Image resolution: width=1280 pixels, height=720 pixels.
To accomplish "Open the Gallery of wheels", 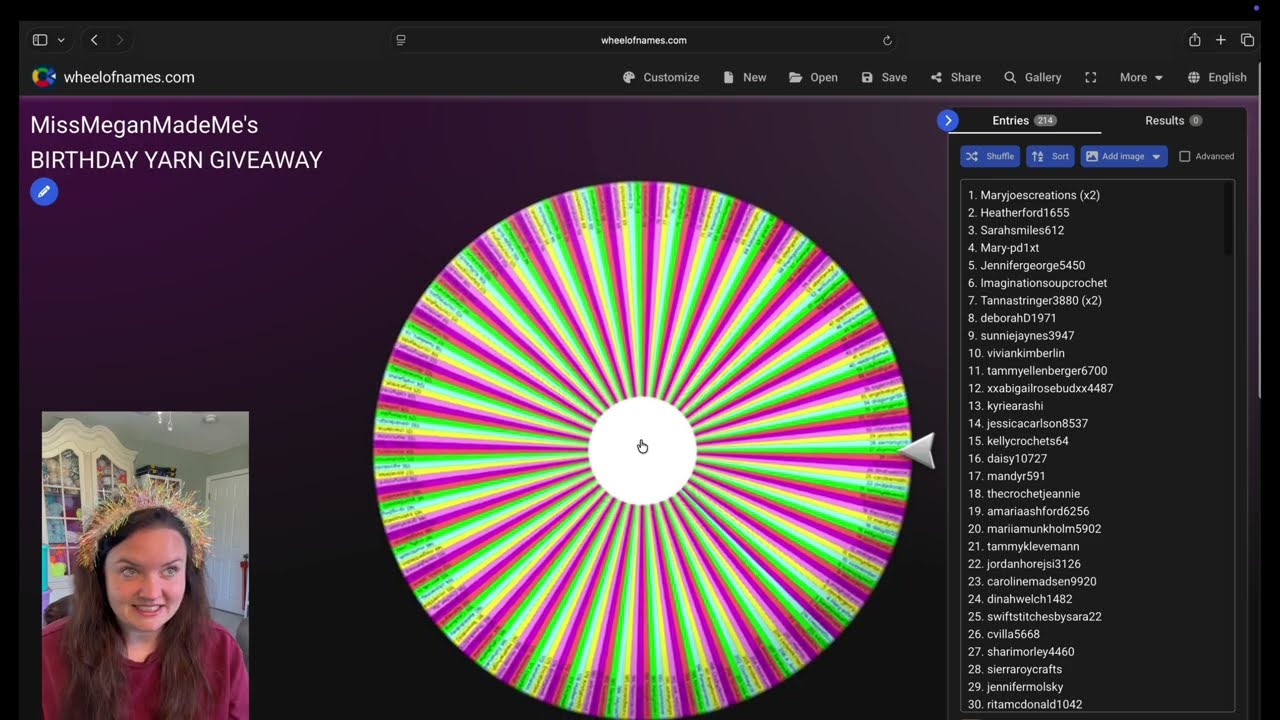I will [1033, 77].
